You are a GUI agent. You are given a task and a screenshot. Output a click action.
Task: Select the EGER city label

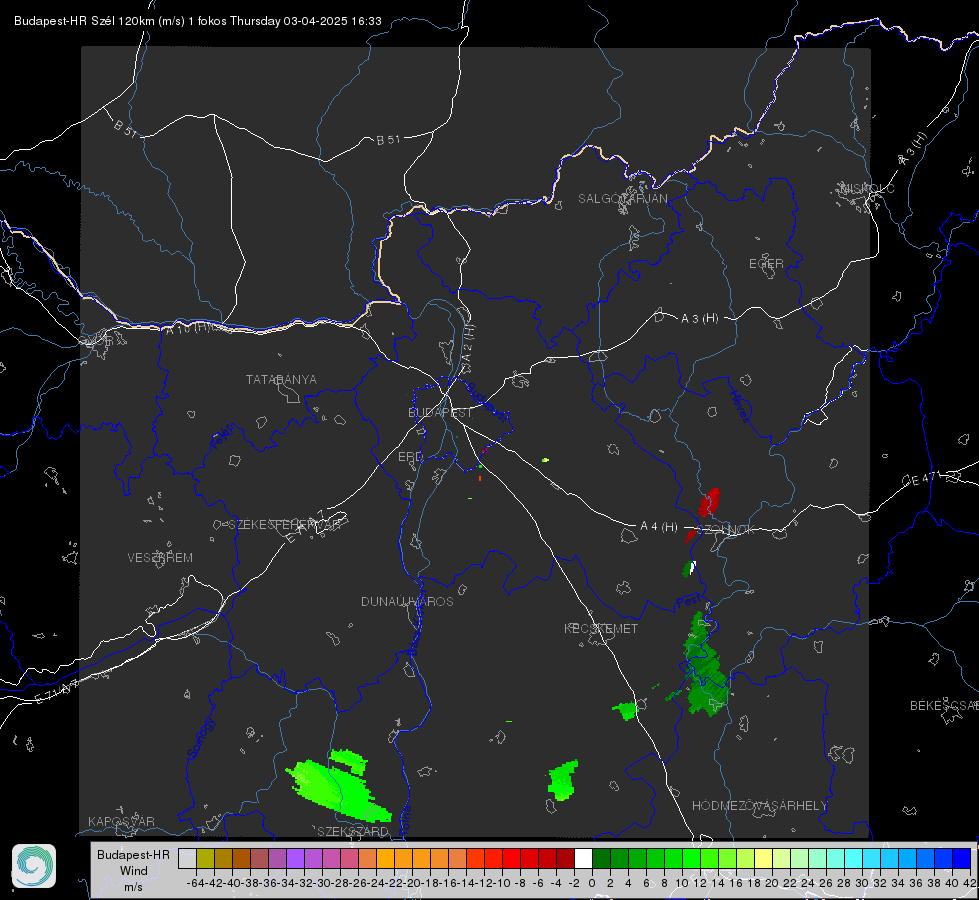(766, 264)
